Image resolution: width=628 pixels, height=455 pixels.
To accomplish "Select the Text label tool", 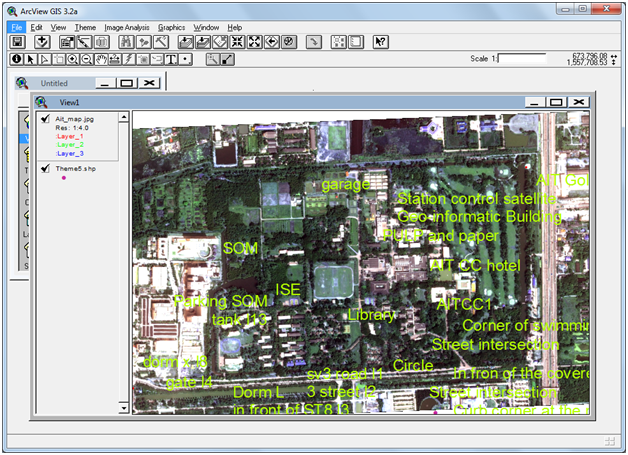I will pyautogui.click(x=172, y=59).
